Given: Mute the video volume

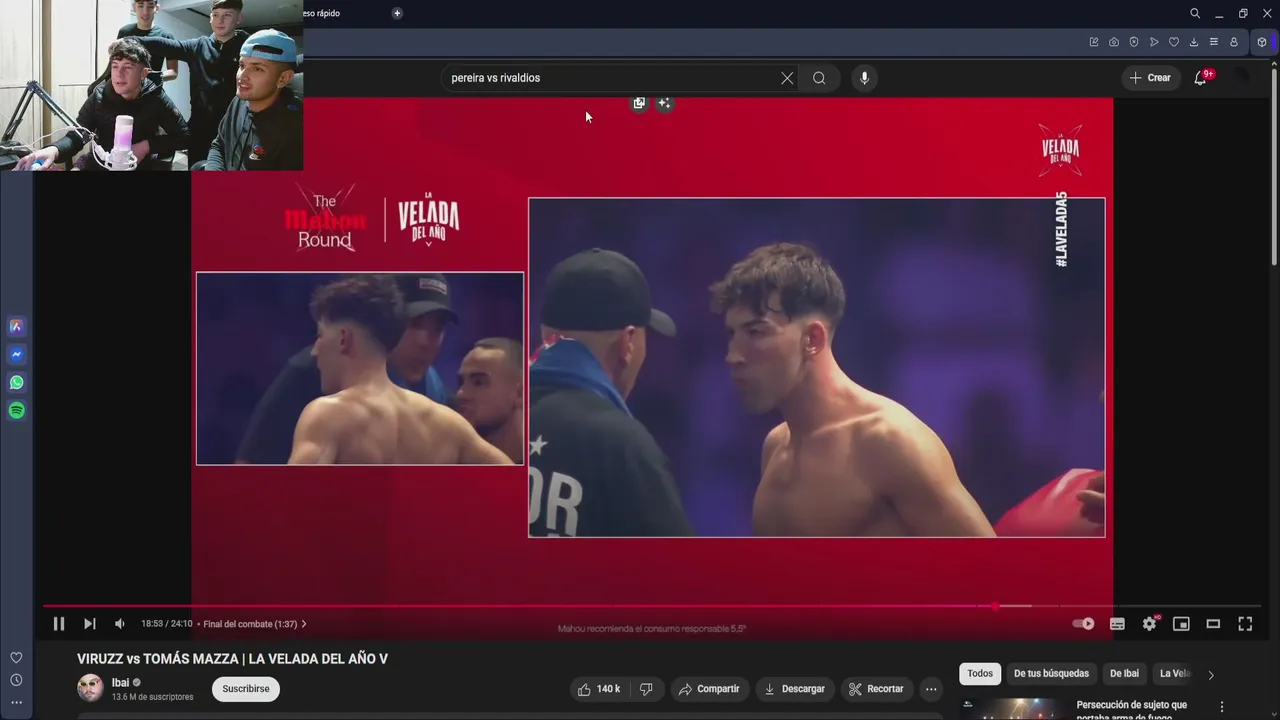Looking at the screenshot, I should point(120,624).
